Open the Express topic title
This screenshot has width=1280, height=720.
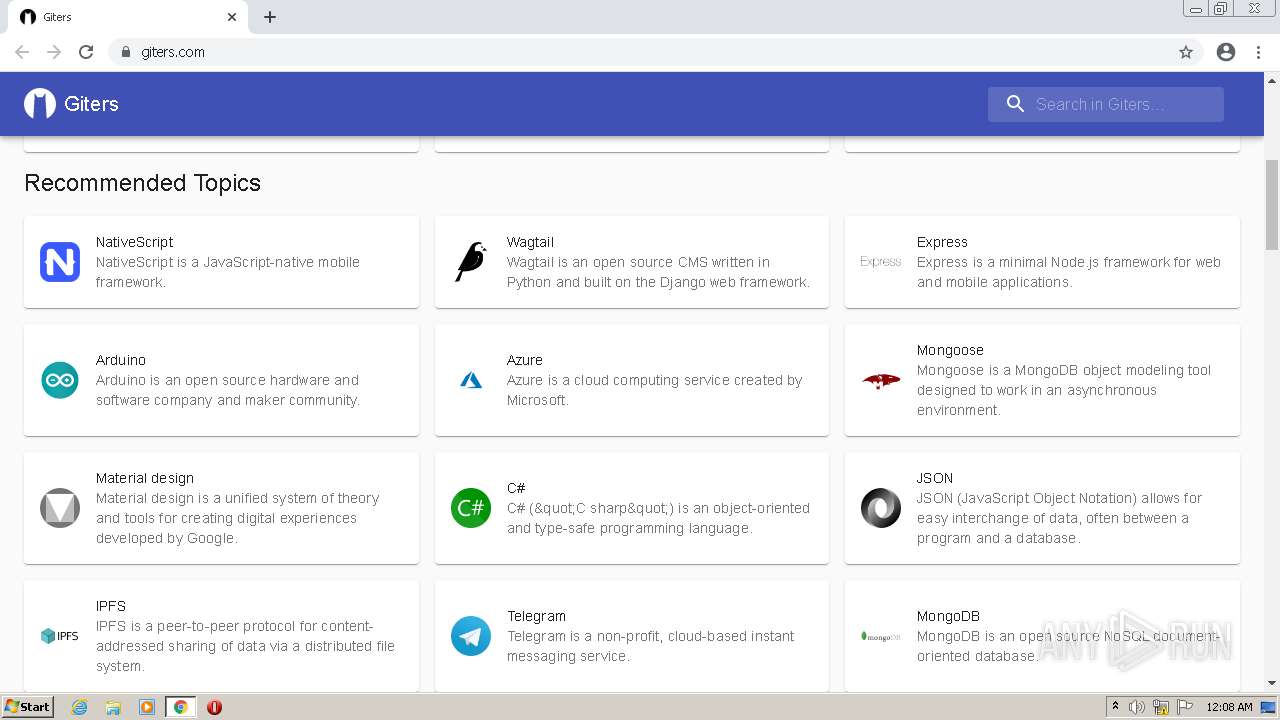942,242
